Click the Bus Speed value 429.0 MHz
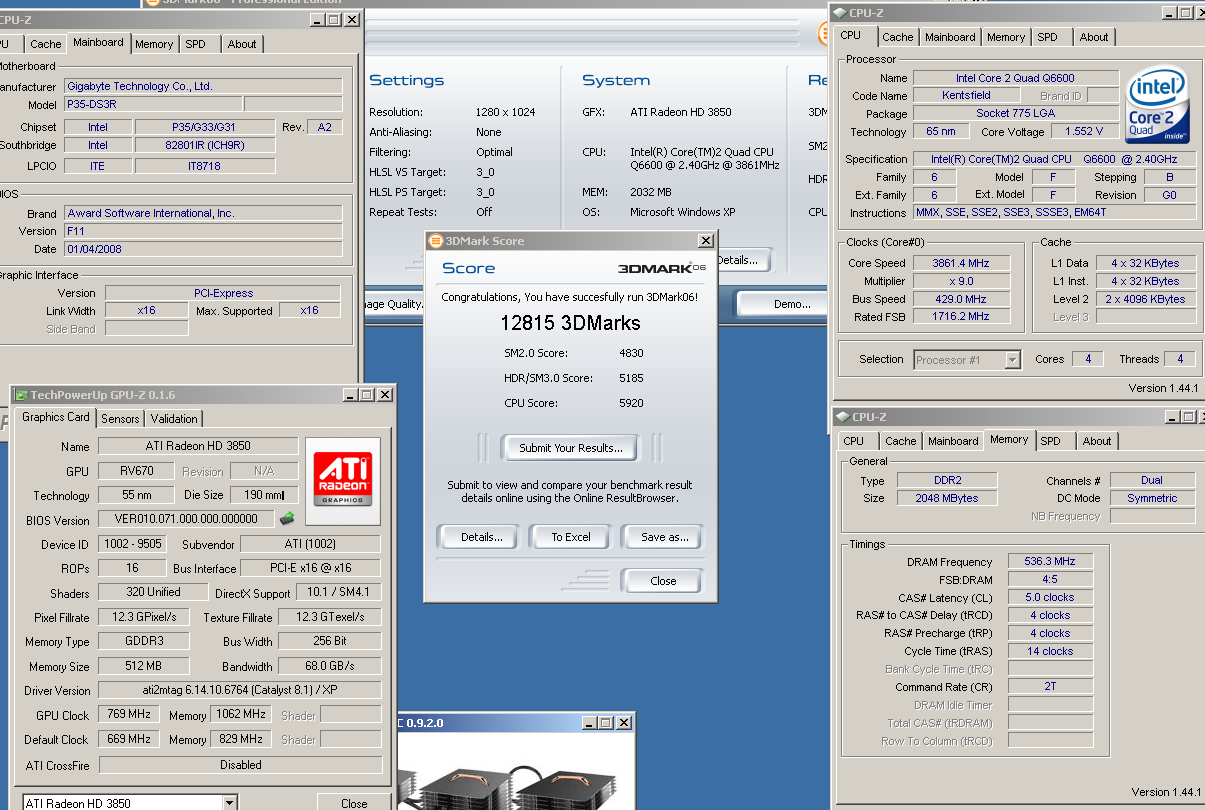Screen dimensions: 1205x810 [961, 299]
